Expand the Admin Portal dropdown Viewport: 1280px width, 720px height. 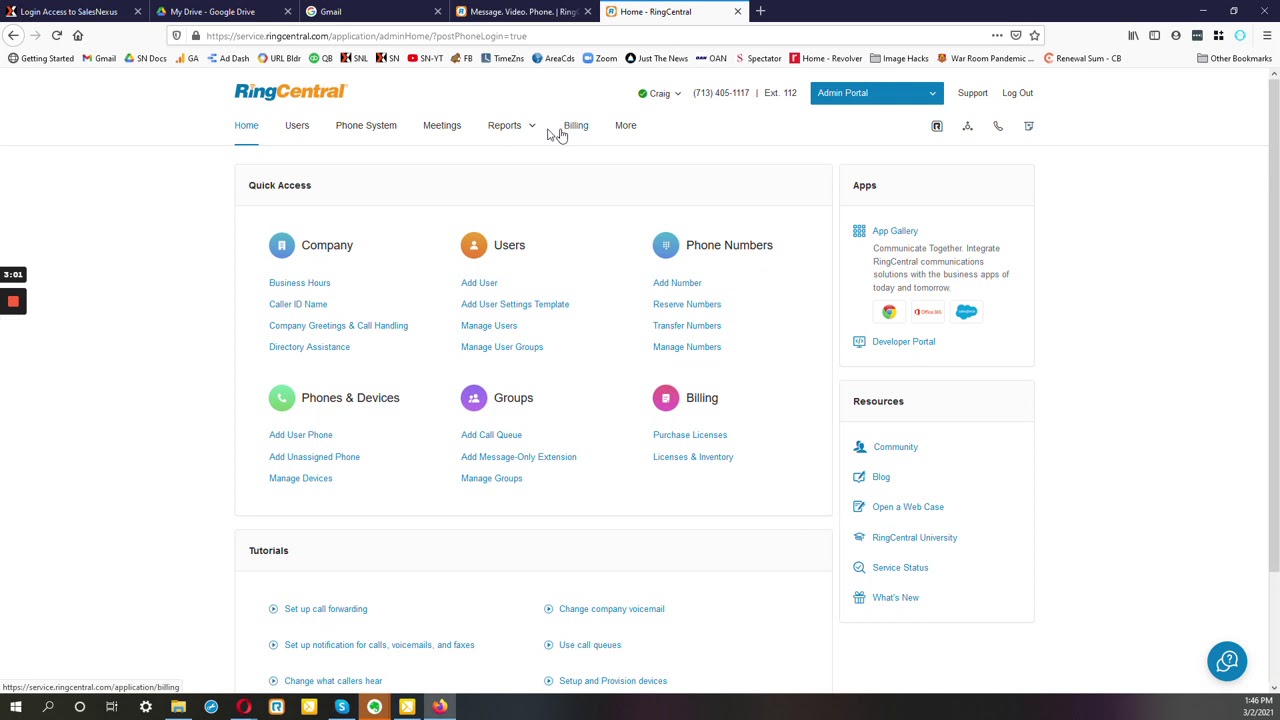tap(877, 93)
